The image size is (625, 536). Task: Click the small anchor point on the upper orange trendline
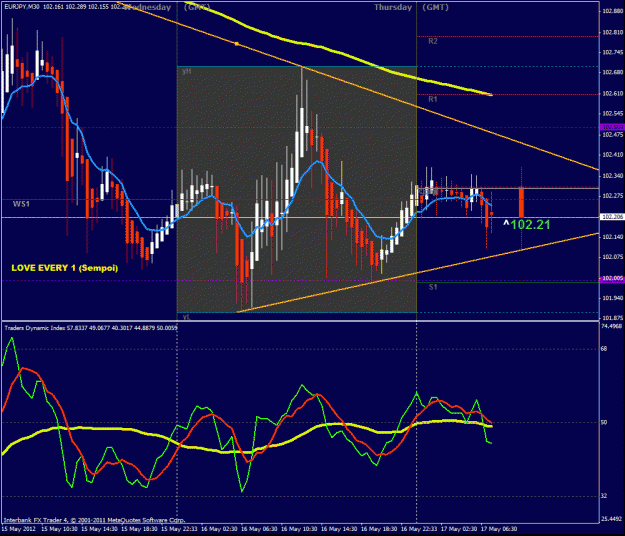click(236, 43)
